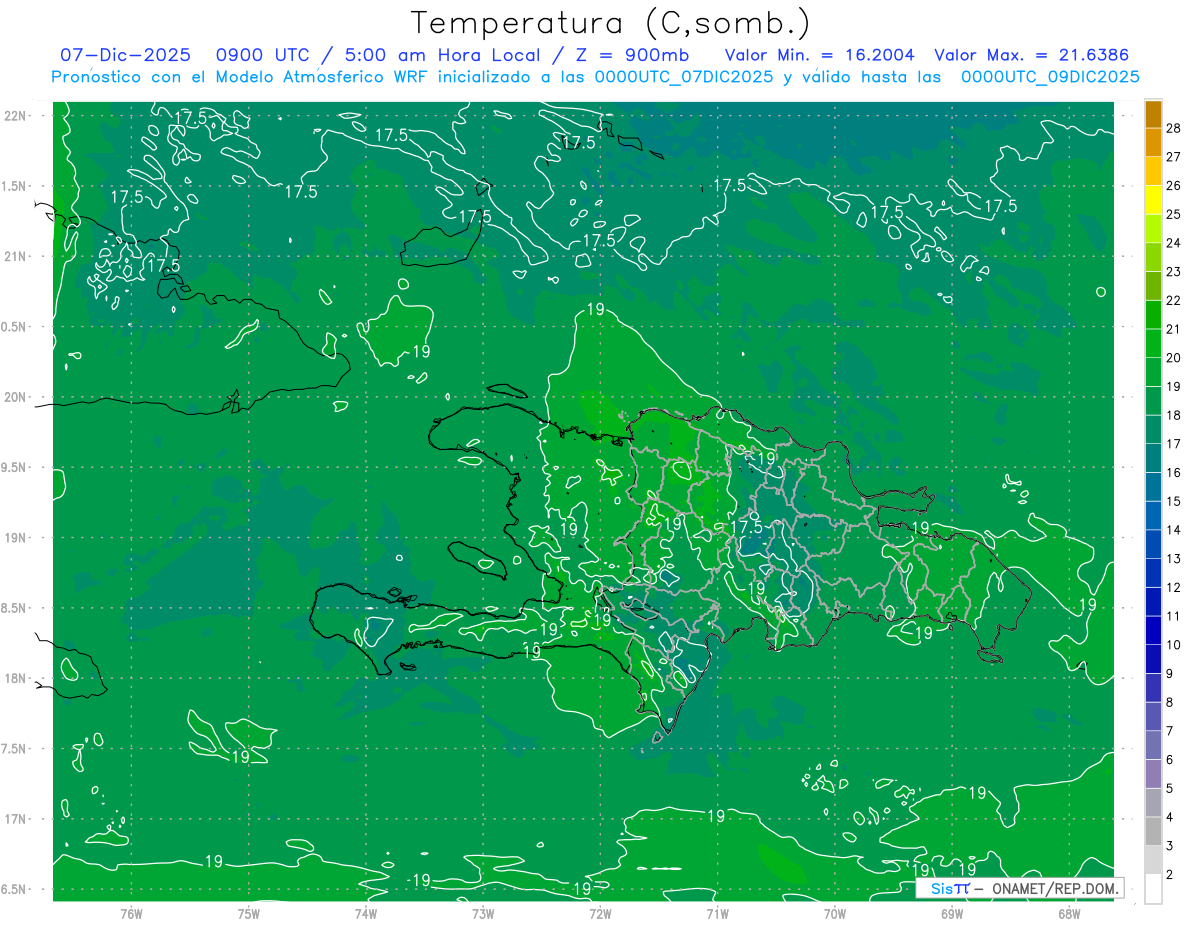Screen dimensions: 1200x927
Task: Click the "69W" longitude axis label
Action: 952,913
